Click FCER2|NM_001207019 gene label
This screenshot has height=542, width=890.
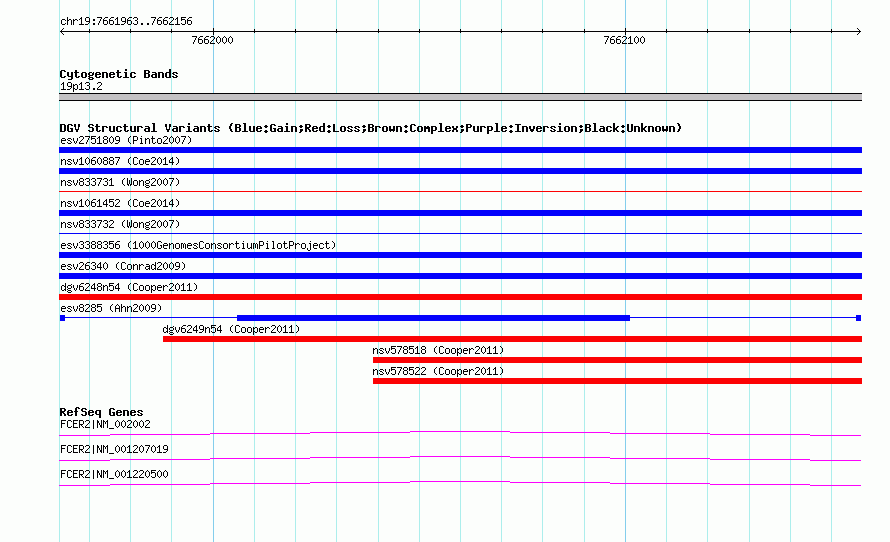click(114, 449)
